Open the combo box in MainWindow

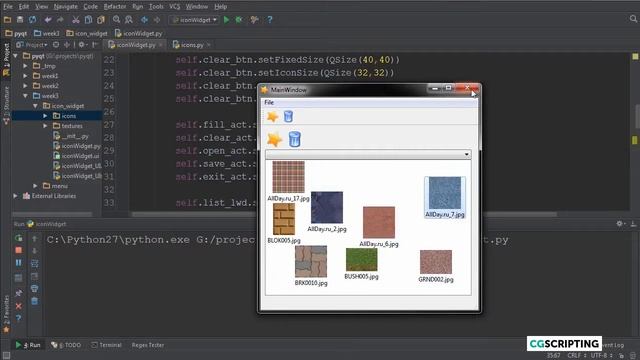click(x=368, y=154)
